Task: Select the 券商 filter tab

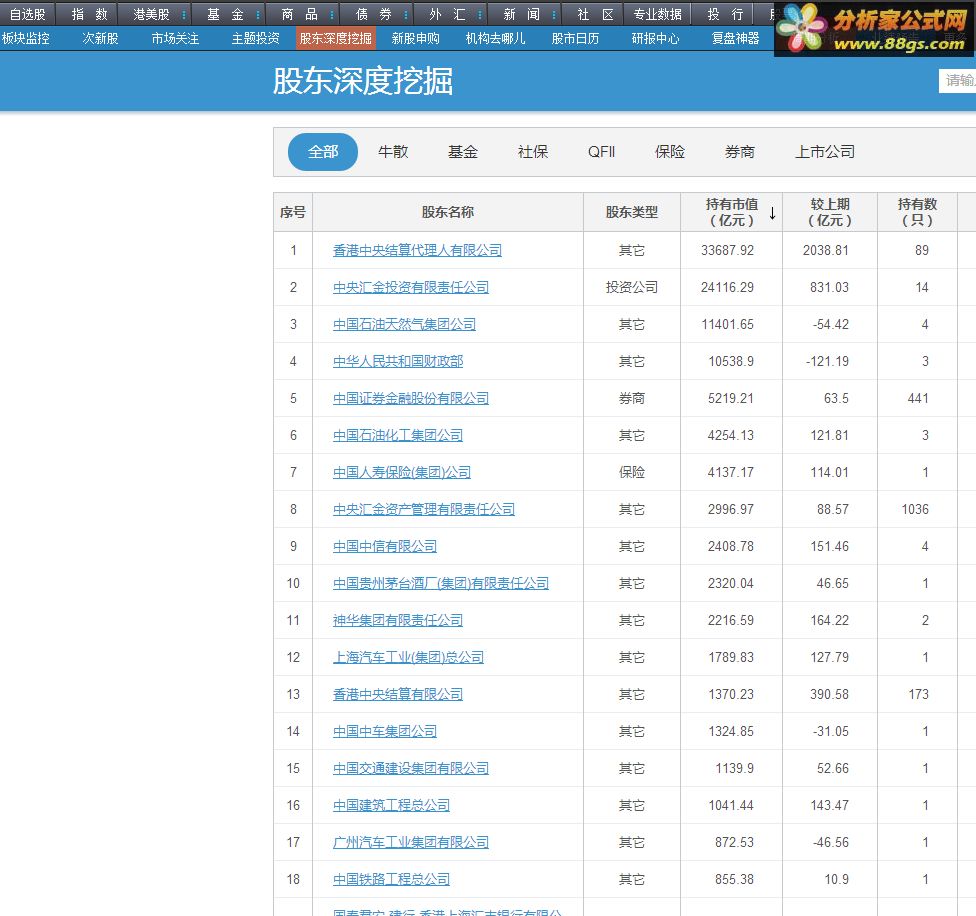Action: [739, 152]
